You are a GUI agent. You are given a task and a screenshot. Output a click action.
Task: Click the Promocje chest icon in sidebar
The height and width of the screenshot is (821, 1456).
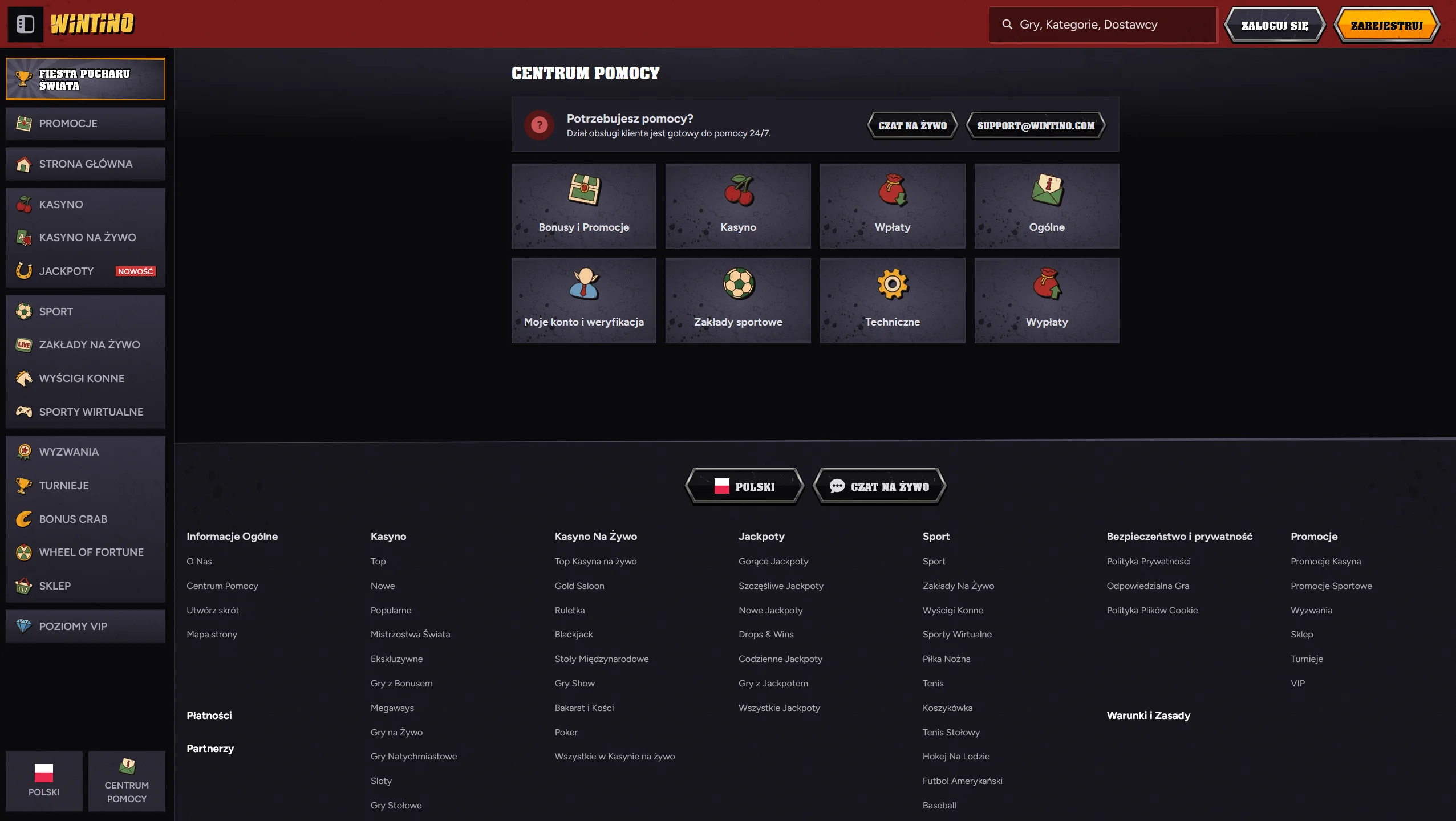pyautogui.click(x=23, y=123)
